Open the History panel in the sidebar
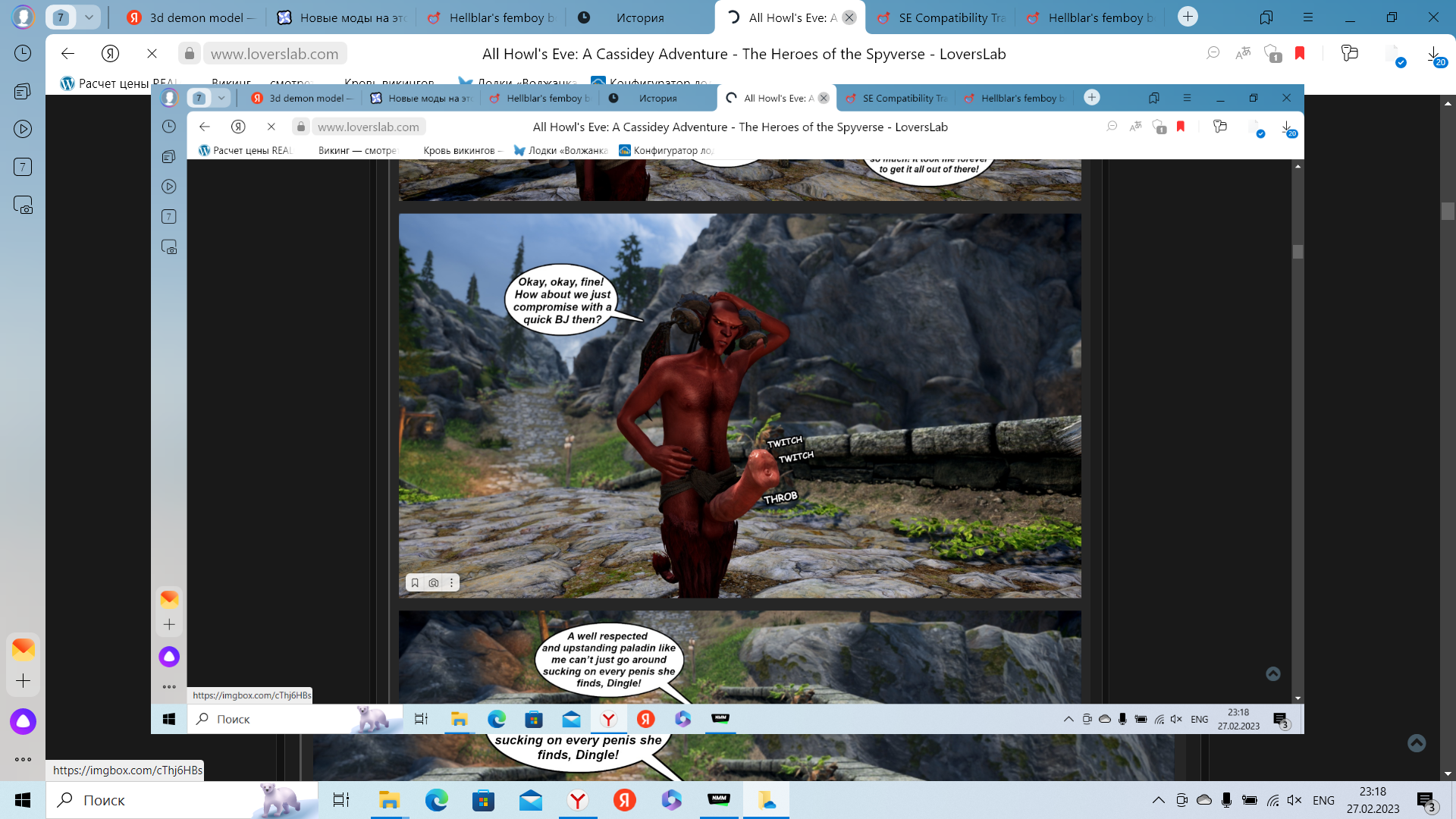 [23, 53]
